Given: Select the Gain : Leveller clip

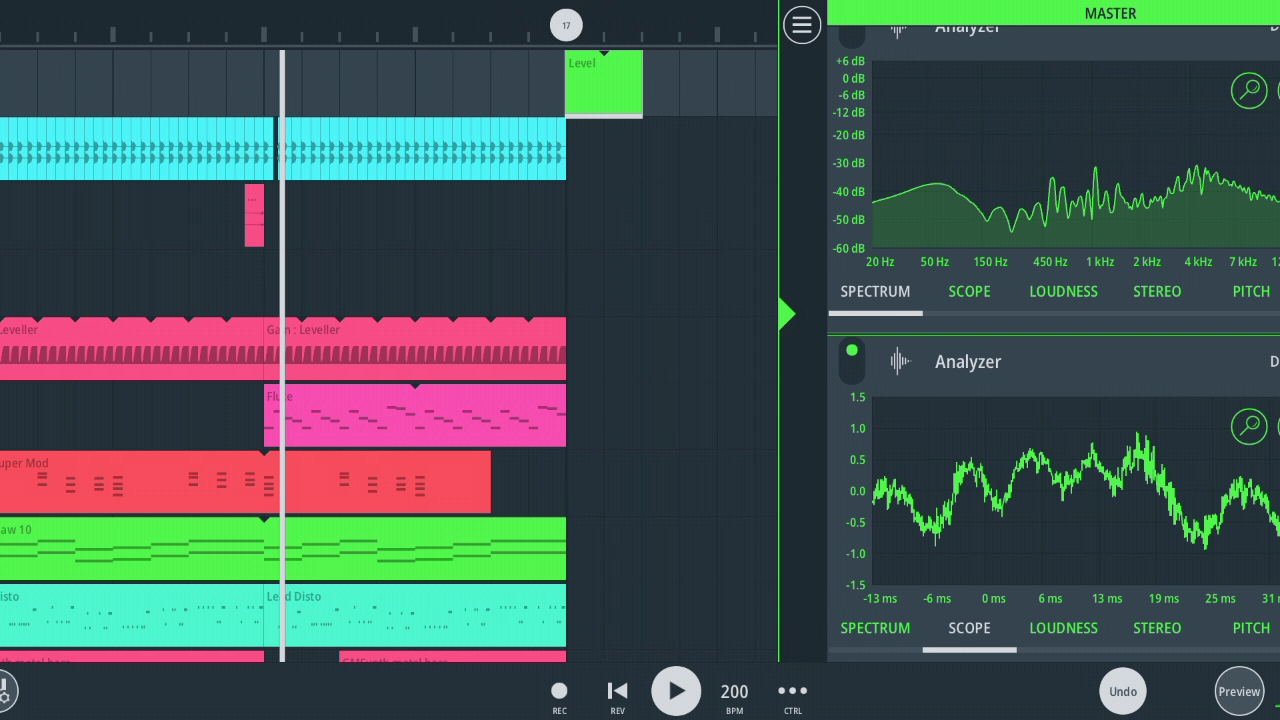Looking at the screenshot, I should 415,348.
